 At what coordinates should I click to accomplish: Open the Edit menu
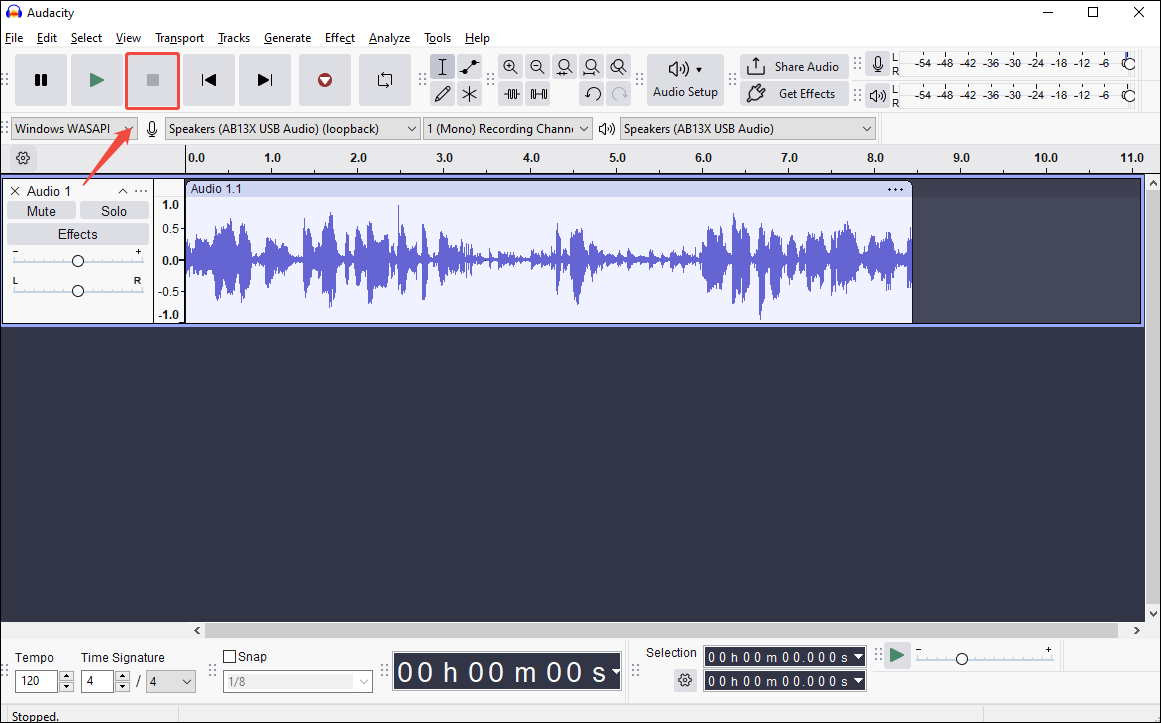[x=47, y=38]
